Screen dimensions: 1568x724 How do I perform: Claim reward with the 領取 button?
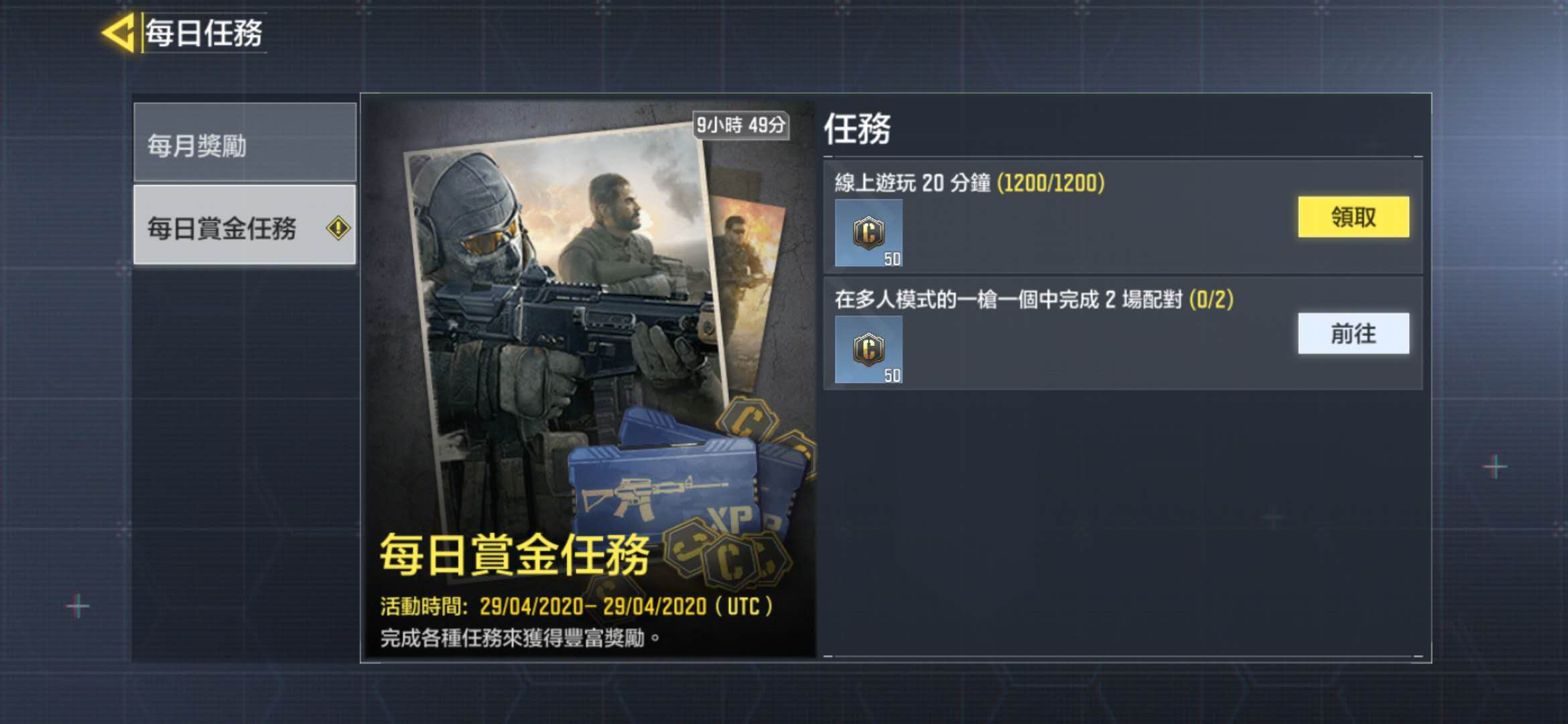coord(1353,217)
